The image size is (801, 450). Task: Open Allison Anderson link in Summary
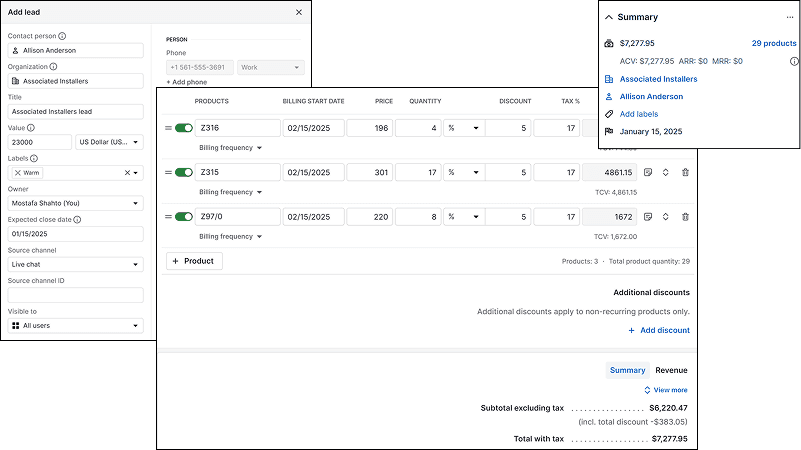651,97
